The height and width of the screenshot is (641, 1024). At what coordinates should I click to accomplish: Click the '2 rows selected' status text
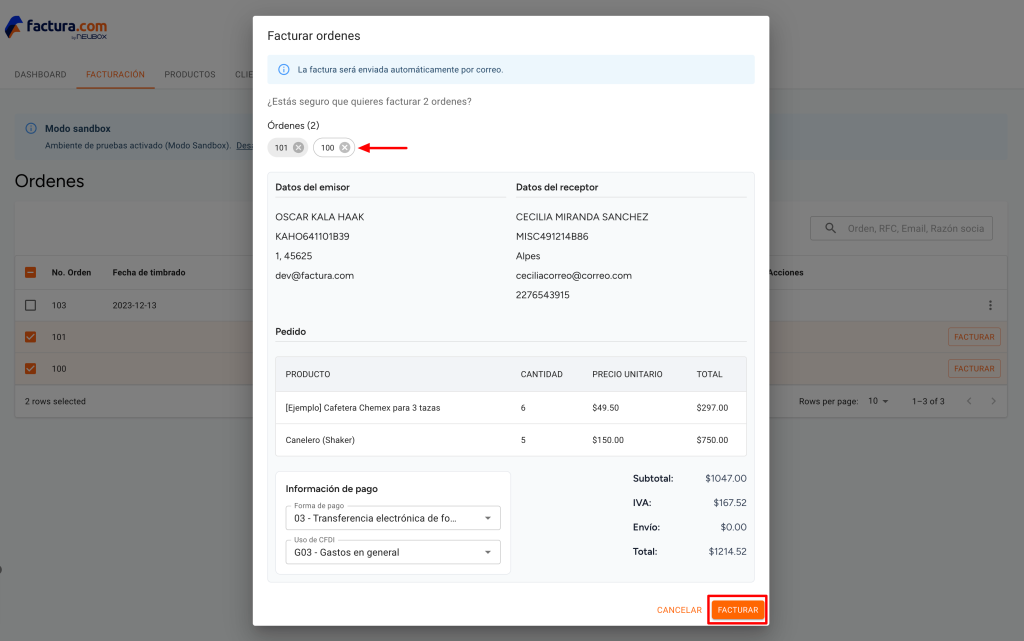(55, 401)
